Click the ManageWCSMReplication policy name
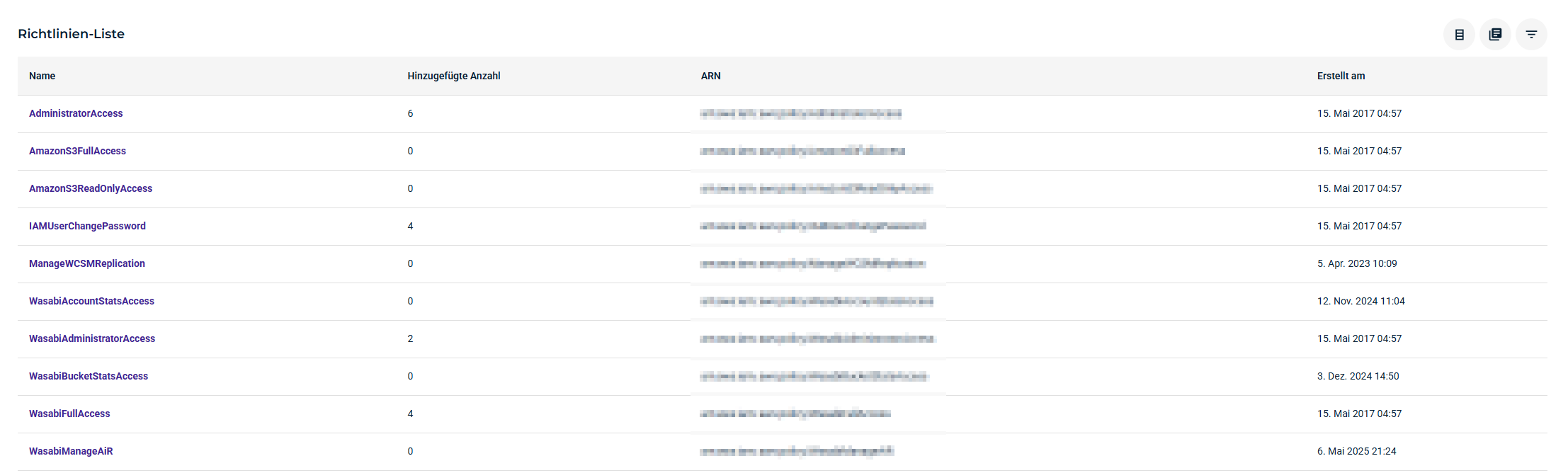Screen dimensions: 1568x473 coord(86,263)
